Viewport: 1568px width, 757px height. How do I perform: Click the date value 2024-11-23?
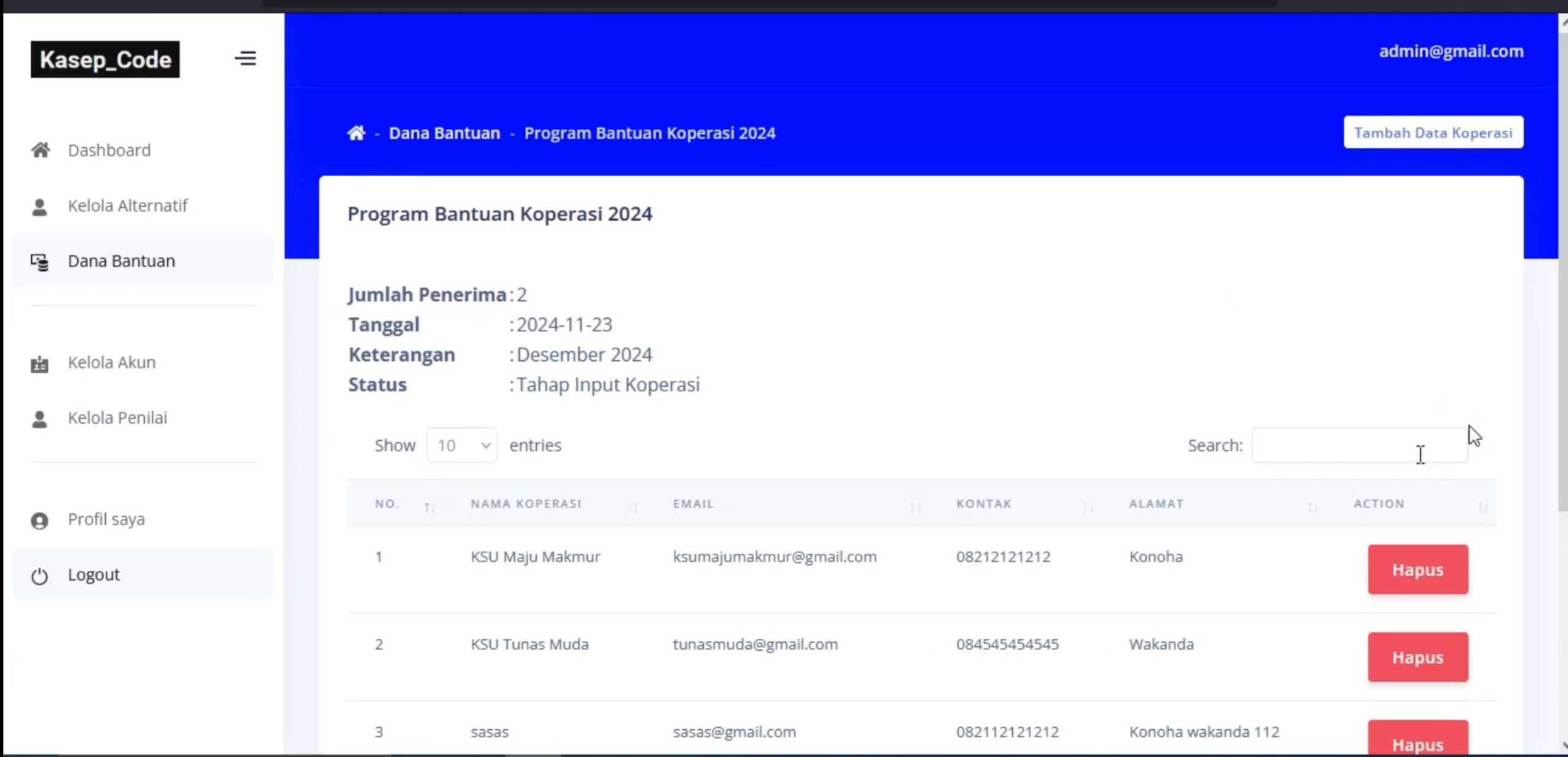coord(564,324)
